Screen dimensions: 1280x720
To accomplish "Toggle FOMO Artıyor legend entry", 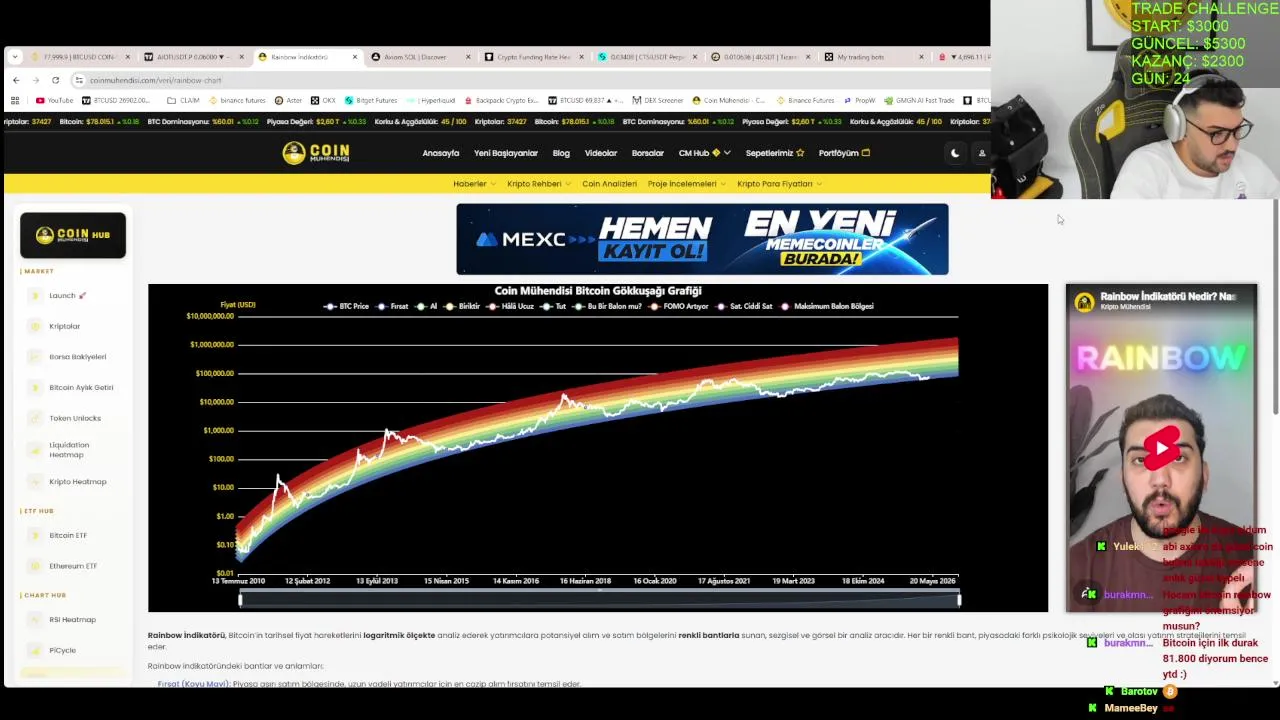I will pos(680,306).
